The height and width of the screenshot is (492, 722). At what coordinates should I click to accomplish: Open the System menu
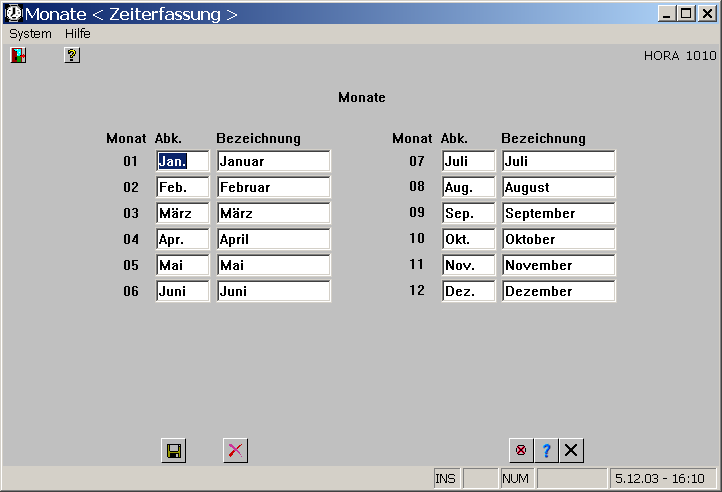coord(30,33)
